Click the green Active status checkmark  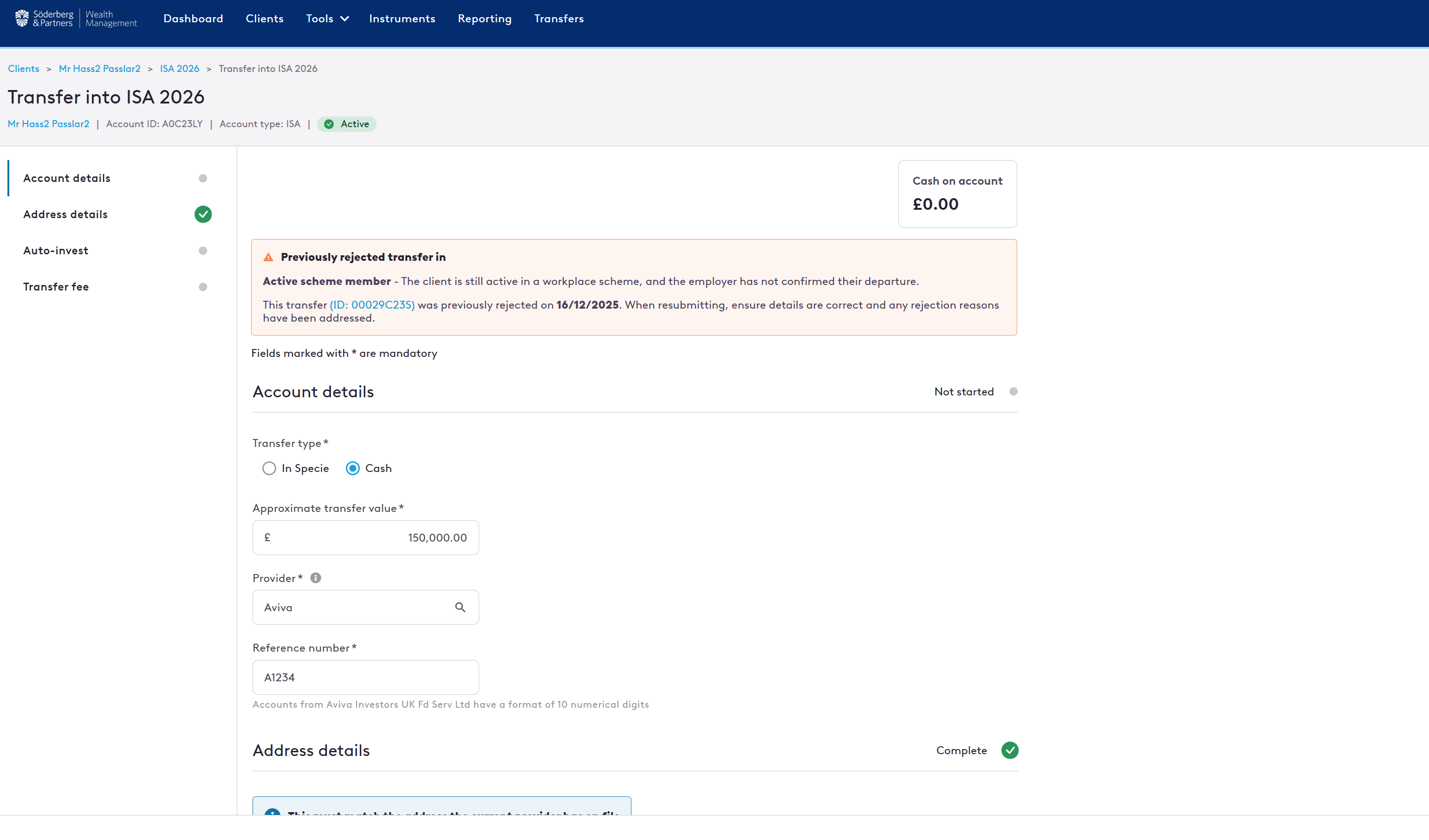(x=329, y=124)
